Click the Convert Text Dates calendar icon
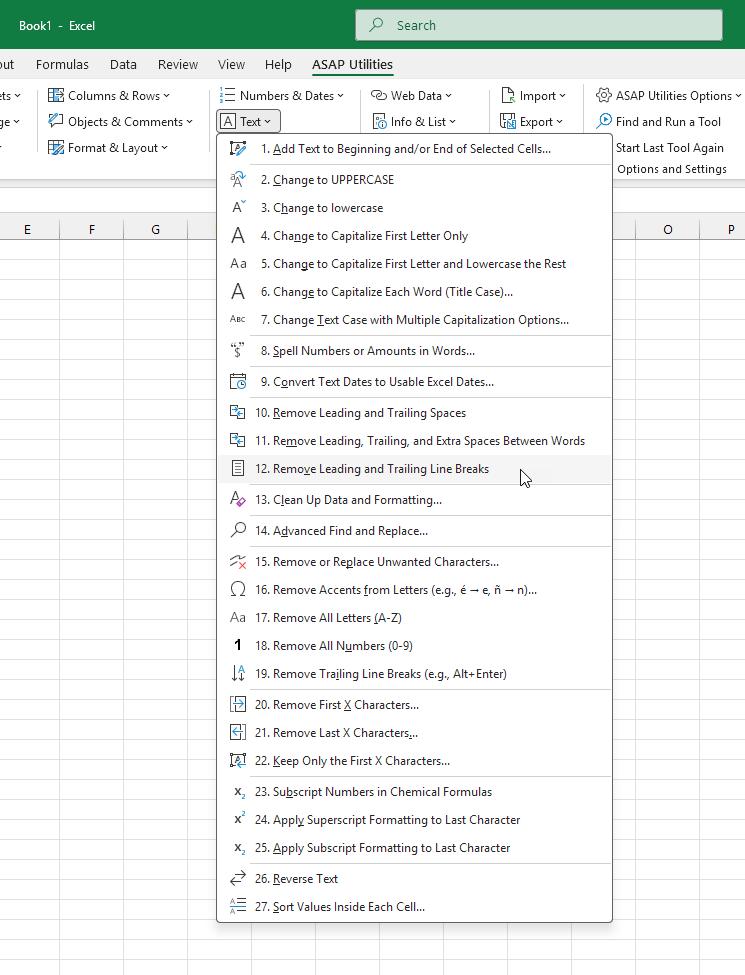The width and height of the screenshot is (745, 975). (238, 382)
